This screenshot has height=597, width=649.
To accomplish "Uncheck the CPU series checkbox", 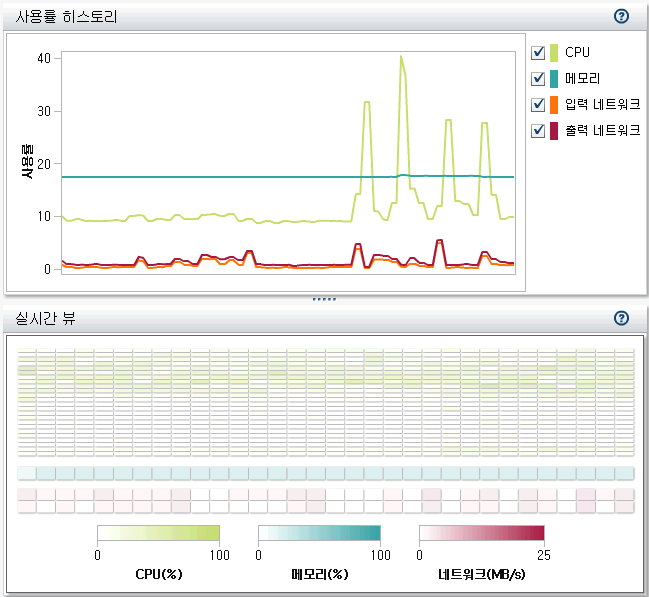I will coord(538,52).
